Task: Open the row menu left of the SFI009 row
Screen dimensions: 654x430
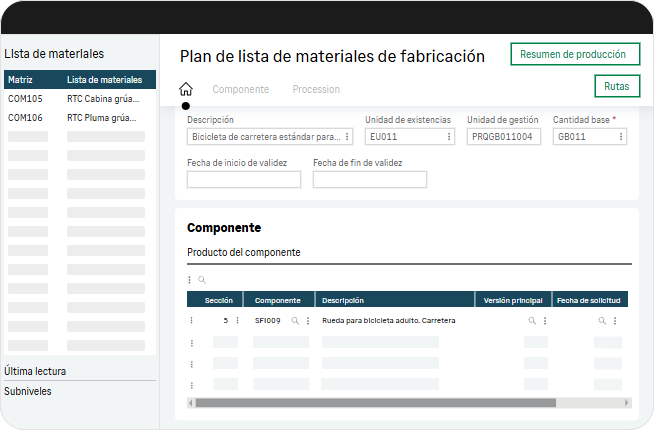Action: point(191,321)
